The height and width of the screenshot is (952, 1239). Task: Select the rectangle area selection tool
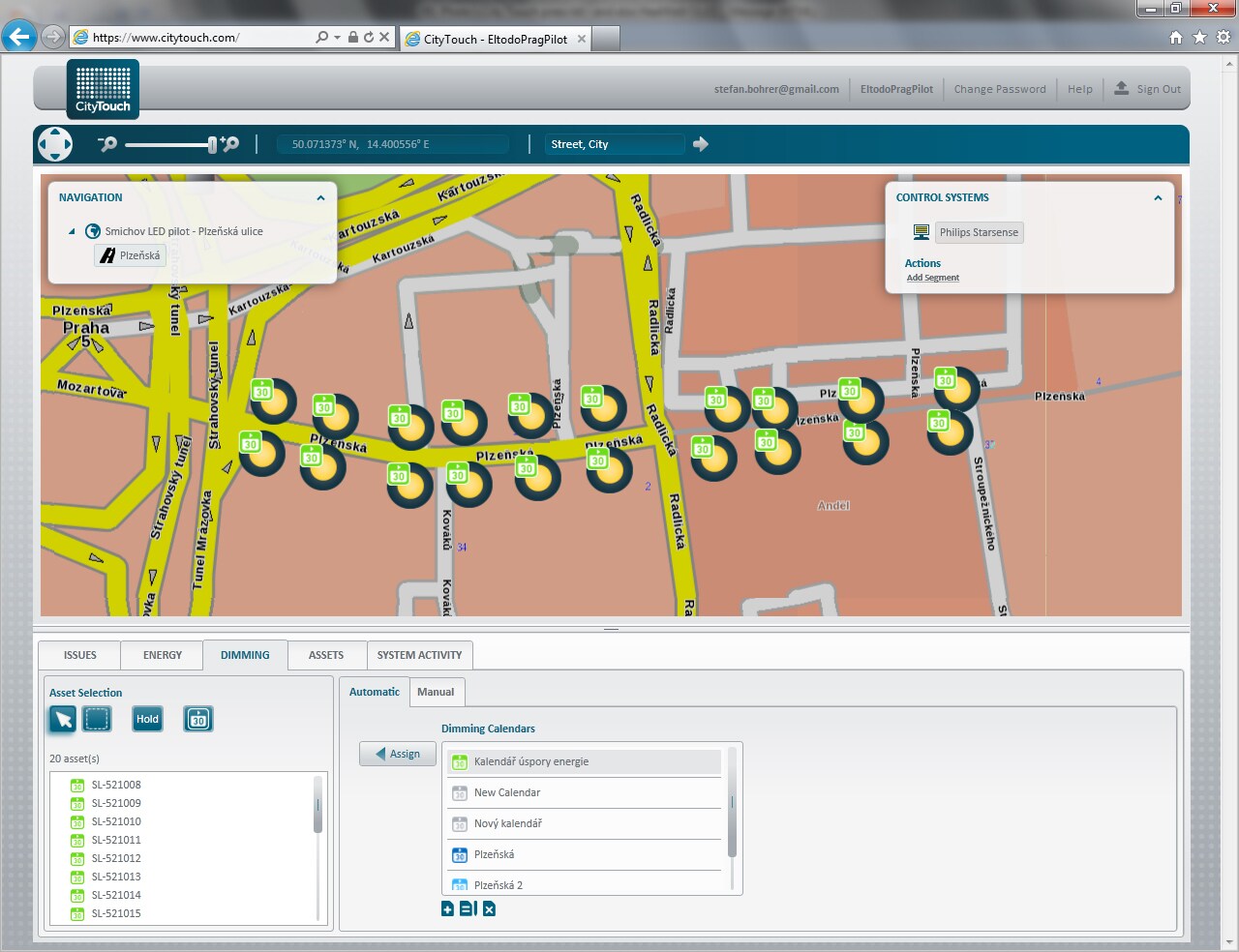97,719
